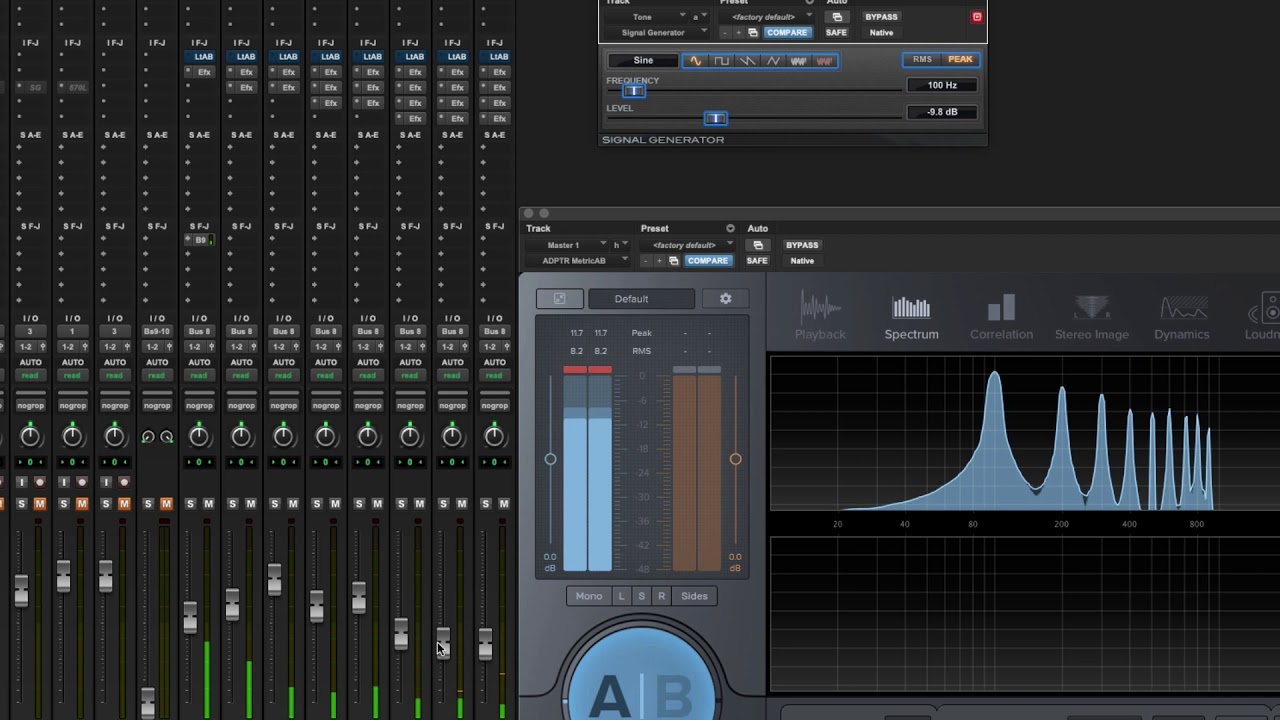
Task: Open MetricAB settings gear
Action: pyautogui.click(x=726, y=299)
